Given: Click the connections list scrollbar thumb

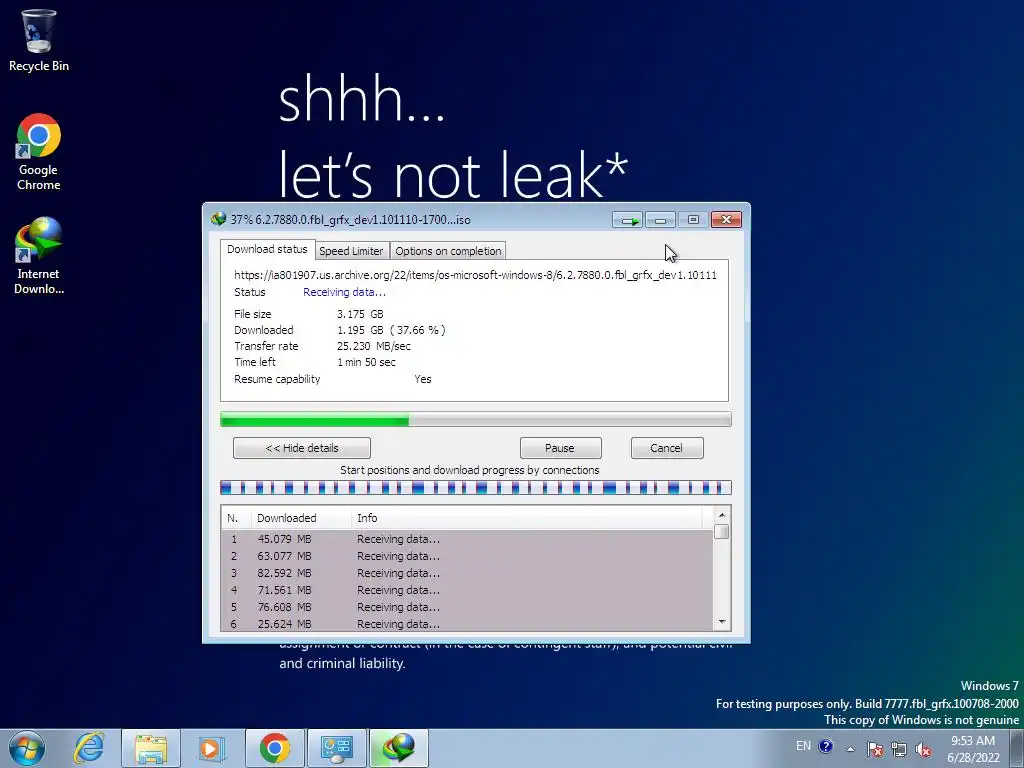Looking at the screenshot, I should click(x=722, y=532).
